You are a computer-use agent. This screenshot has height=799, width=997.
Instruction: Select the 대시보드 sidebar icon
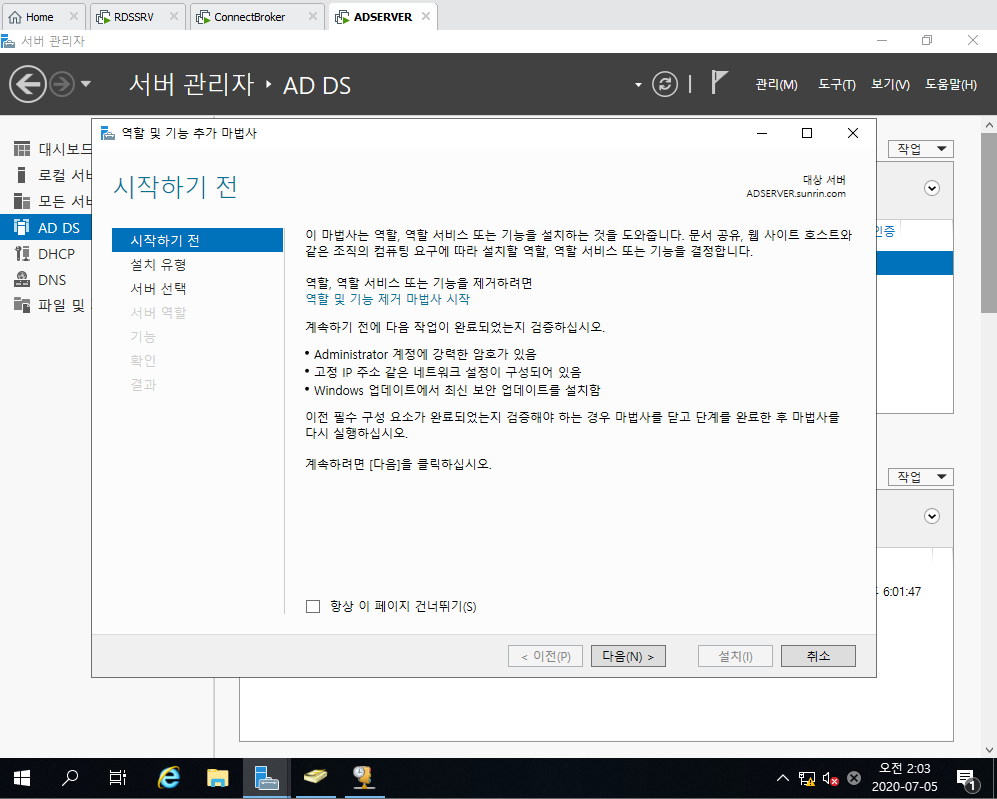tap(22, 149)
